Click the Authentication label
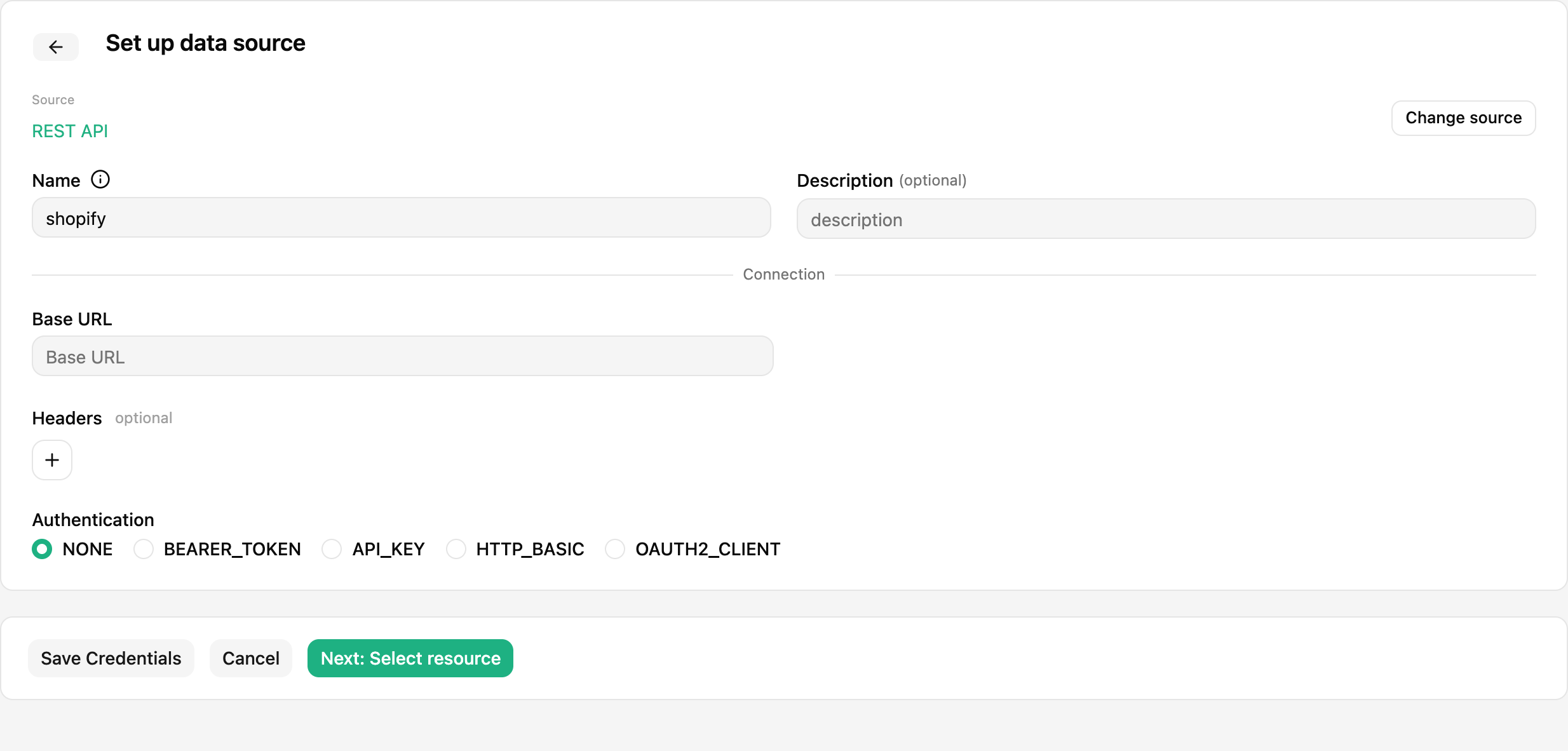Screen dimensions: 1568x751 (x=93, y=520)
